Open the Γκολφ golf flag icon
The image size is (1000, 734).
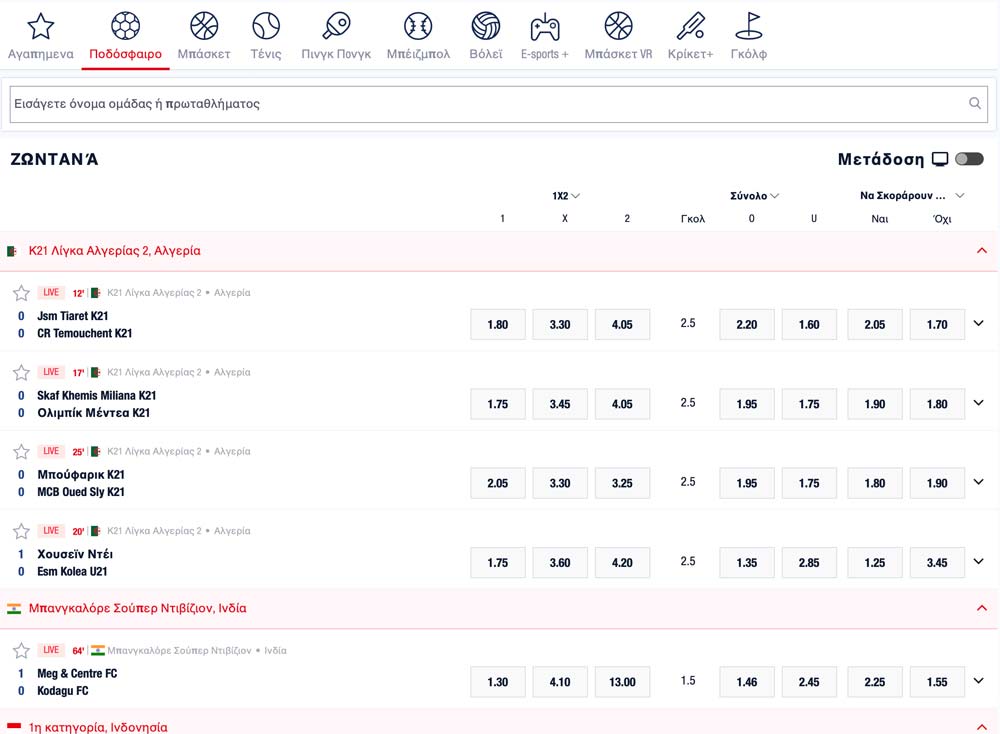click(748, 26)
